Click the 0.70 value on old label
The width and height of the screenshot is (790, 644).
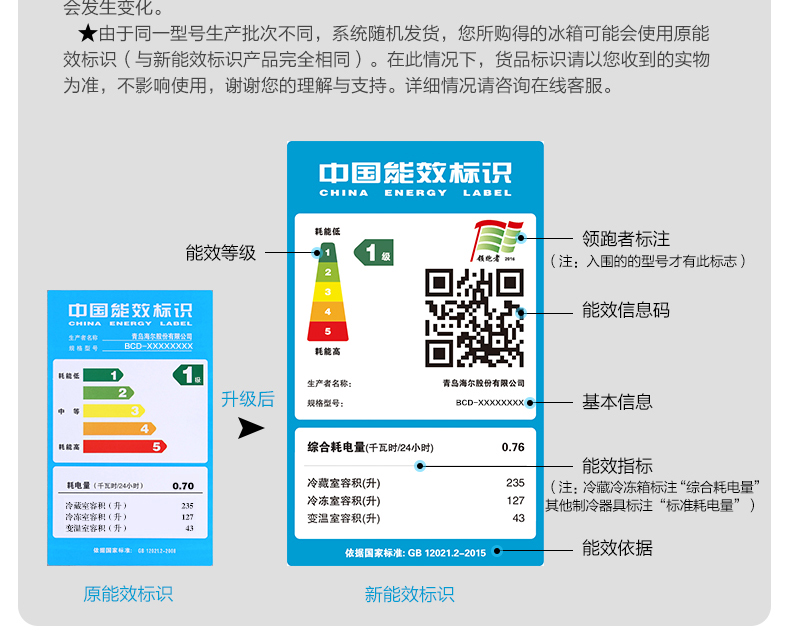pyautogui.click(x=183, y=486)
